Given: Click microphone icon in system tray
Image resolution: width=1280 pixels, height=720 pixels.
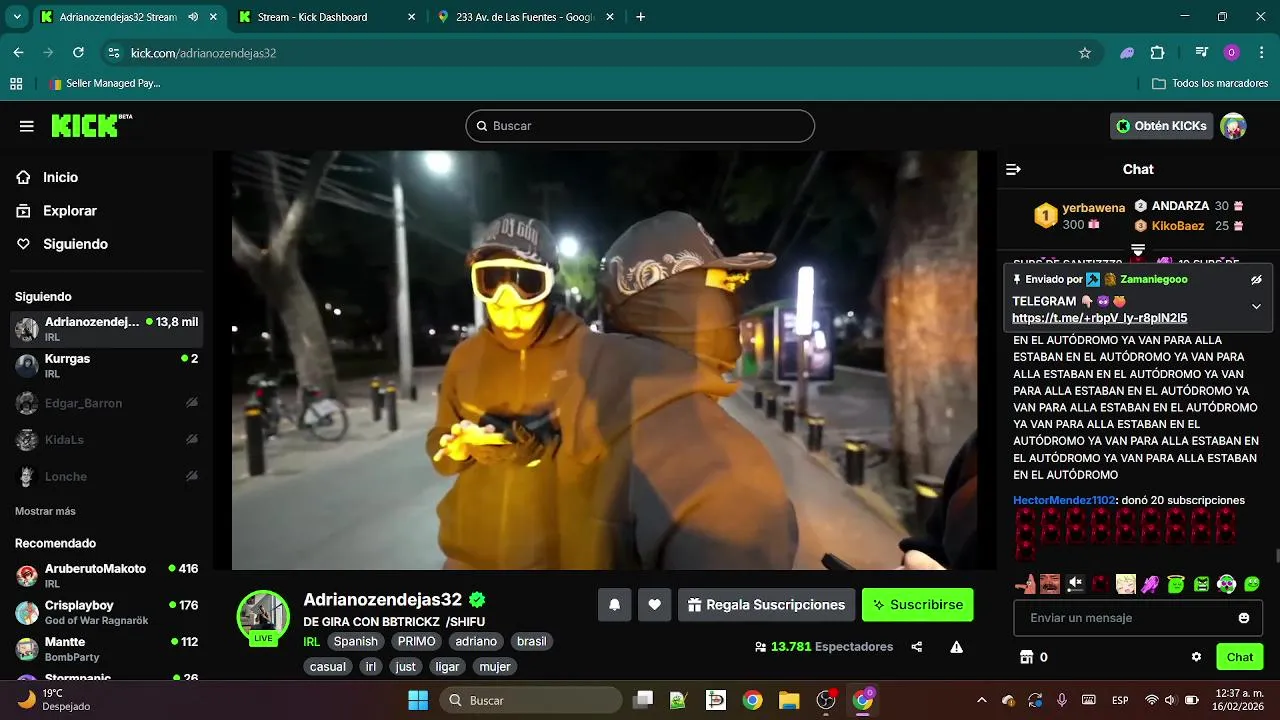Looking at the screenshot, I should tap(1062, 700).
